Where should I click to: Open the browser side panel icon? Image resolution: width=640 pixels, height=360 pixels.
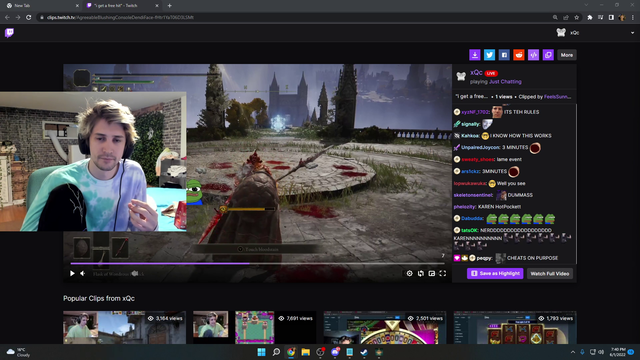coord(611,18)
